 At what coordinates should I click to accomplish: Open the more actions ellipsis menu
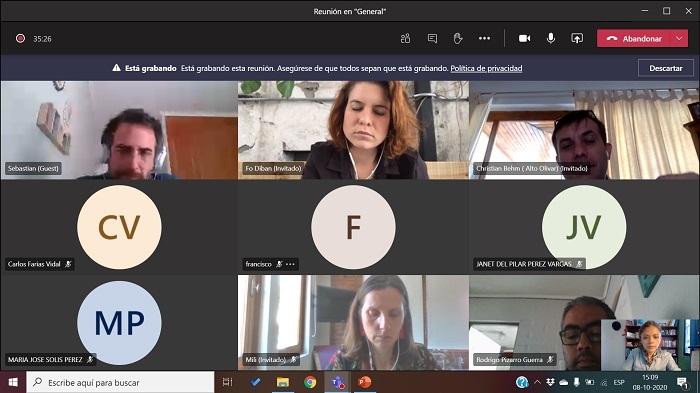(484, 38)
